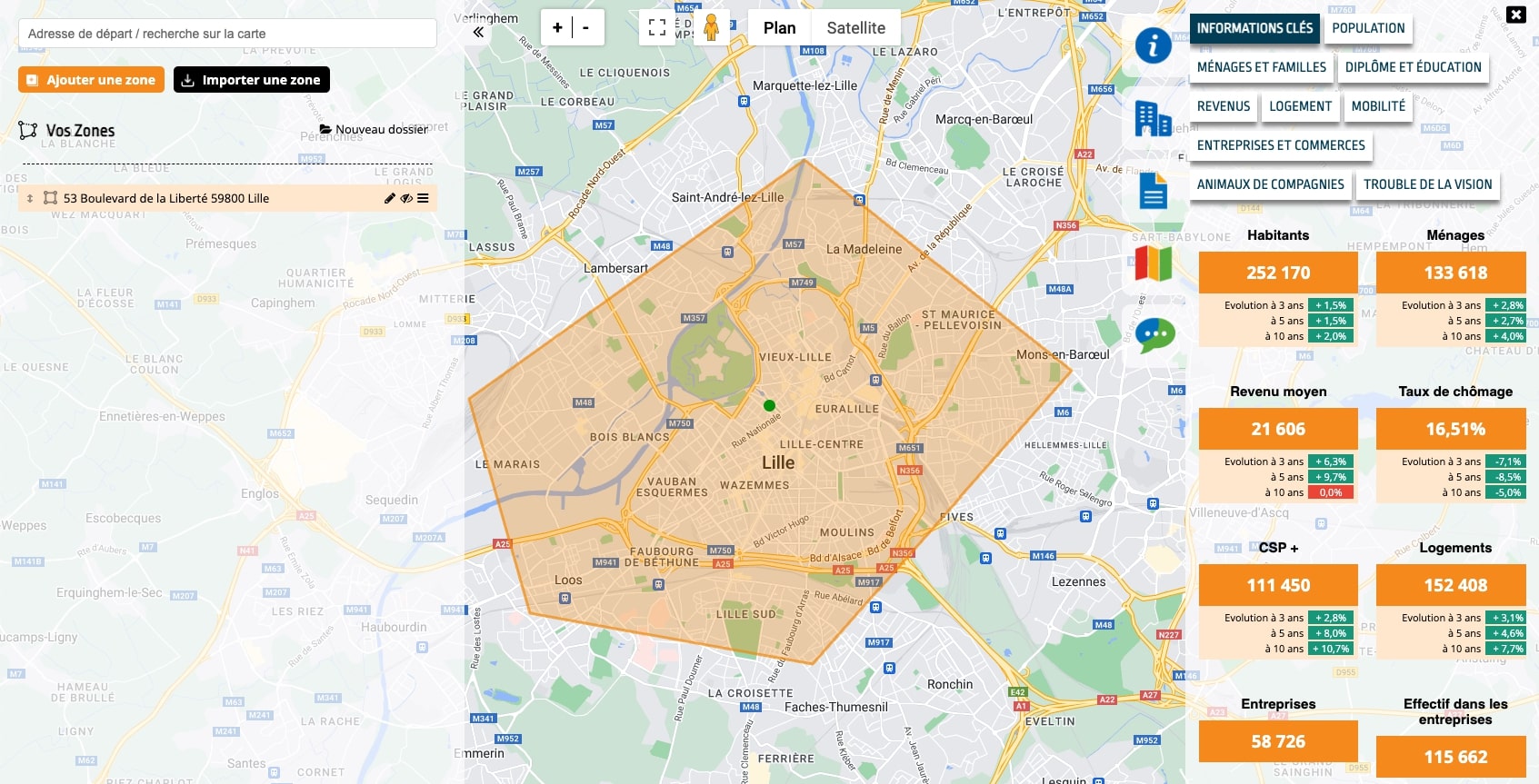Click the red 0,0% badge under Revenu moyen
The height and width of the screenshot is (784, 1539).
1331,492
